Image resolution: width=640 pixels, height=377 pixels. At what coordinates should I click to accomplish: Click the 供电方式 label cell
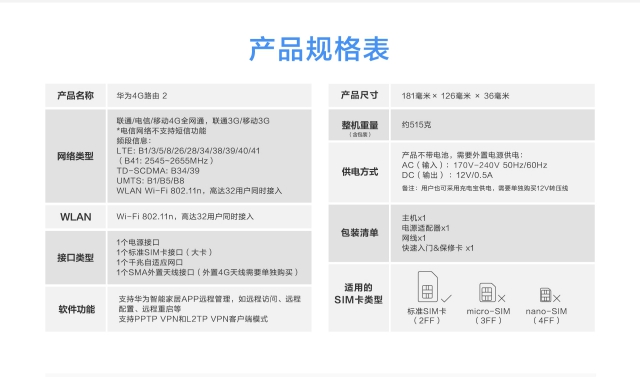[x=359, y=172]
